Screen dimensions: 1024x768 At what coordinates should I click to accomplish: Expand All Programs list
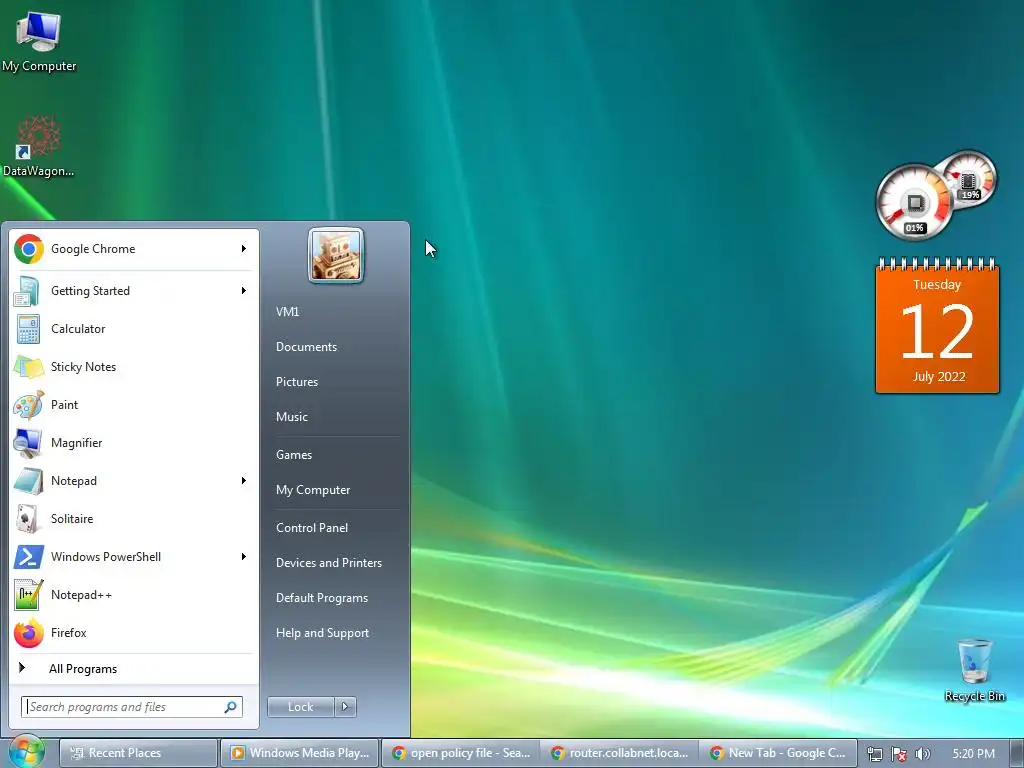pyautogui.click(x=134, y=669)
